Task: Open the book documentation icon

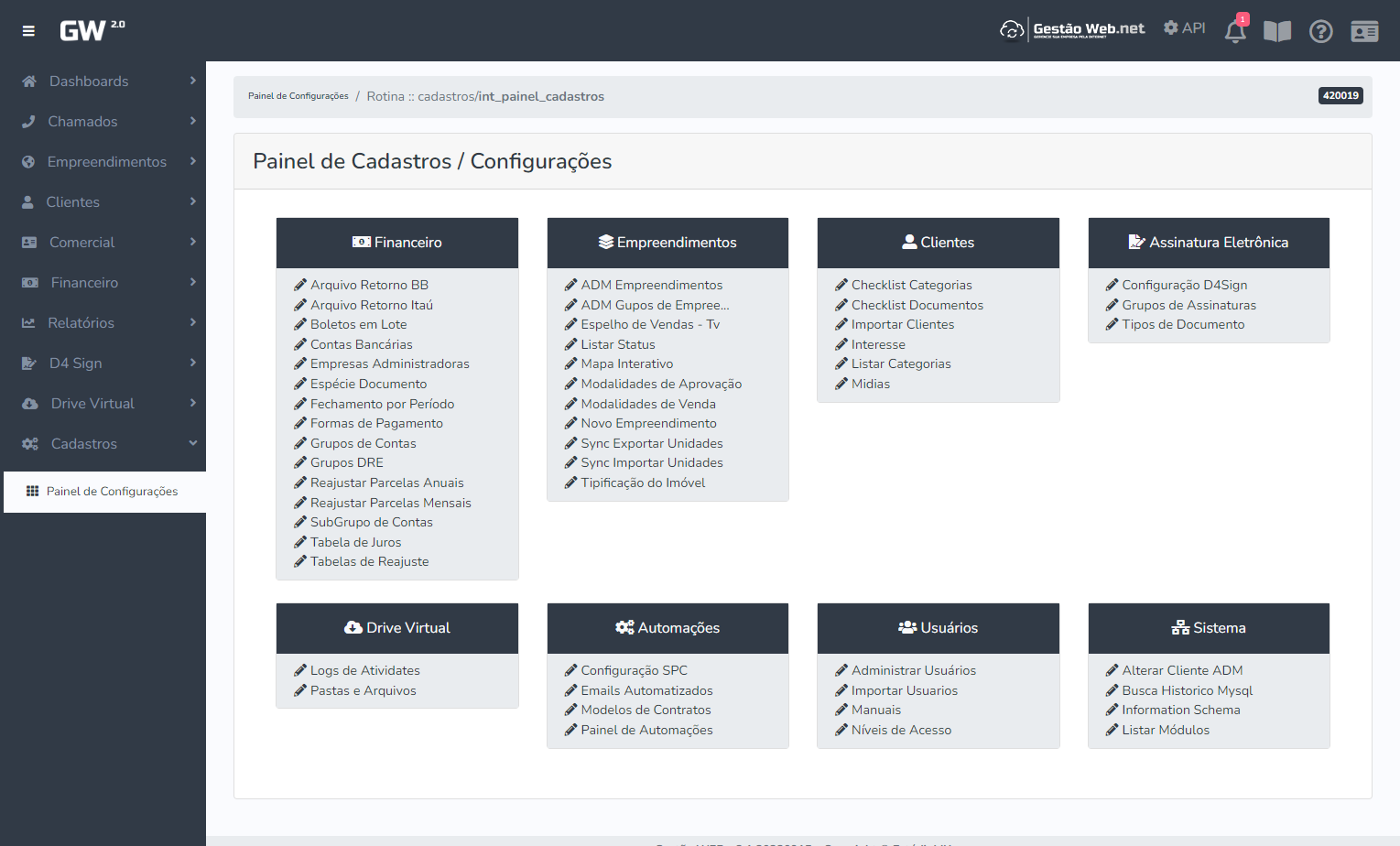Action: point(1276,32)
